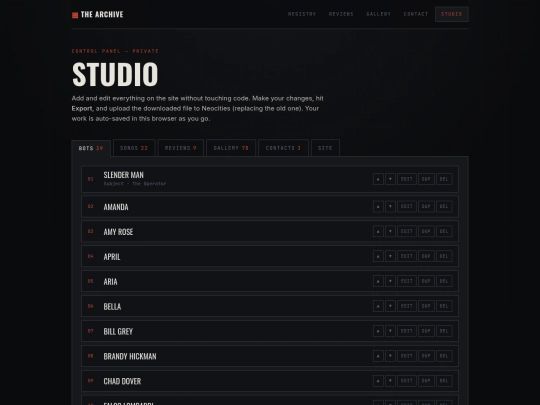Open the Bots tab
Image resolution: width=540 pixels, height=405 pixels.
tap(91, 148)
